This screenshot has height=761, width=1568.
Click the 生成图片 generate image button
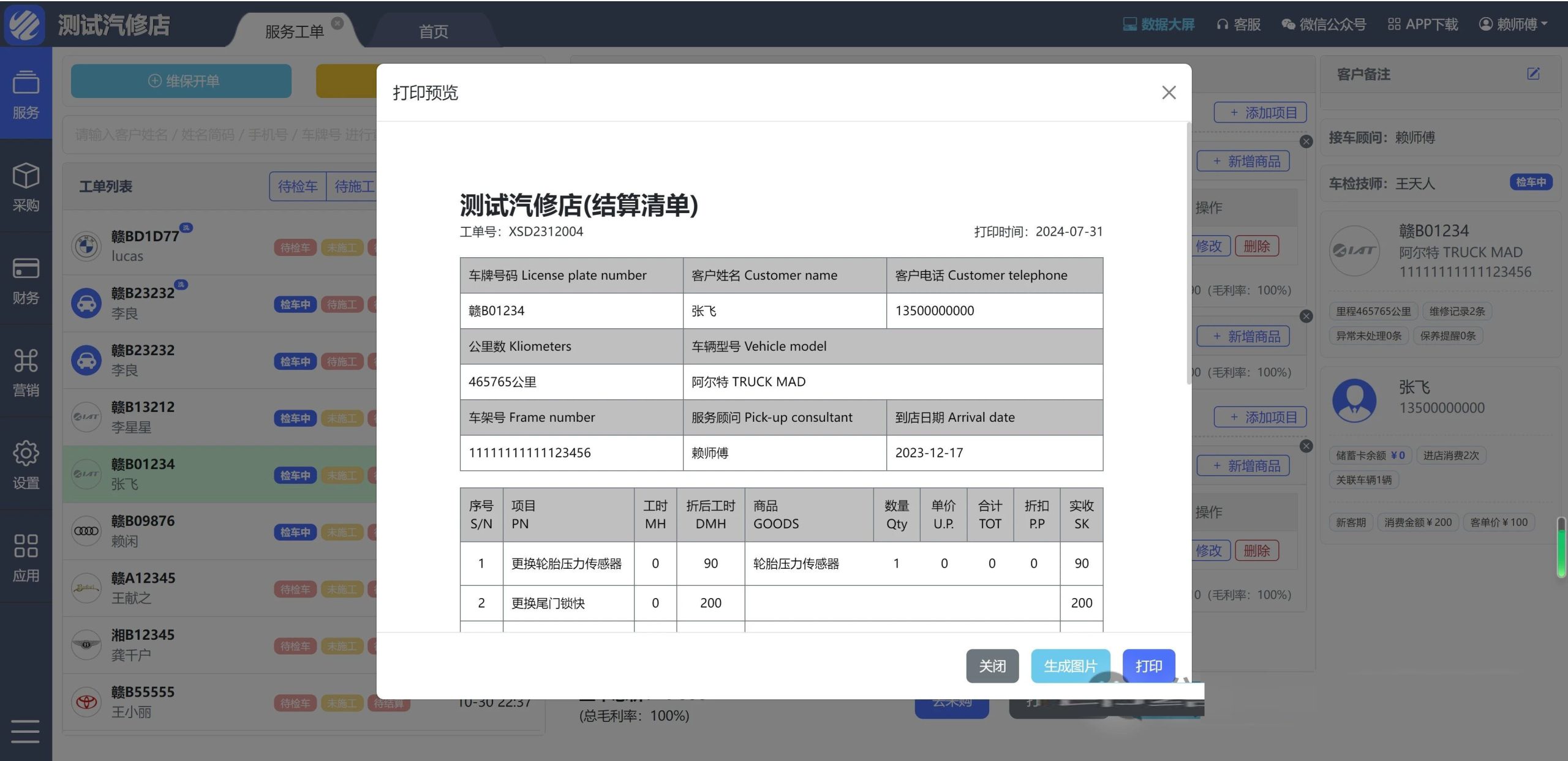click(1069, 665)
